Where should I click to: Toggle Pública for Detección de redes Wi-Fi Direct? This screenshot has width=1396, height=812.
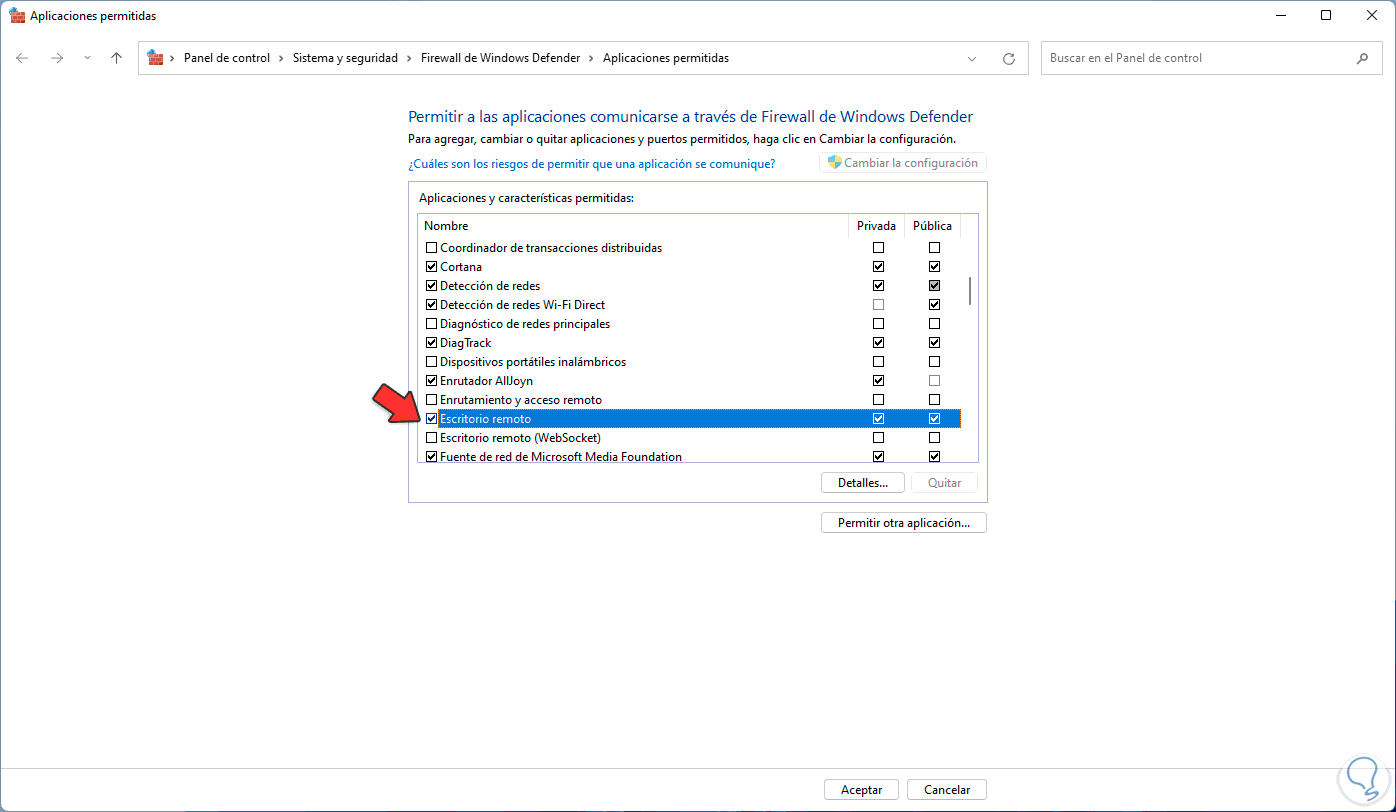[934, 305]
